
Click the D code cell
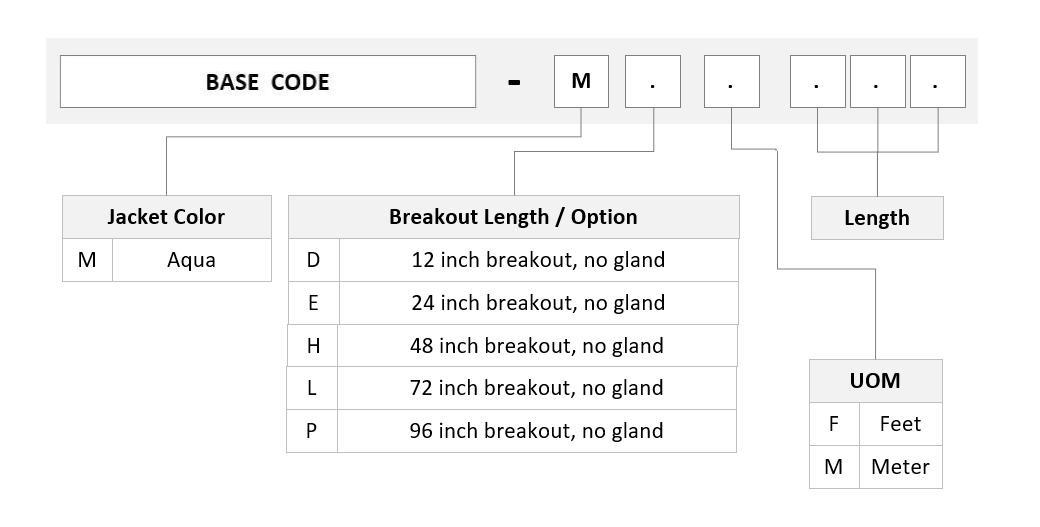tap(314, 260)
